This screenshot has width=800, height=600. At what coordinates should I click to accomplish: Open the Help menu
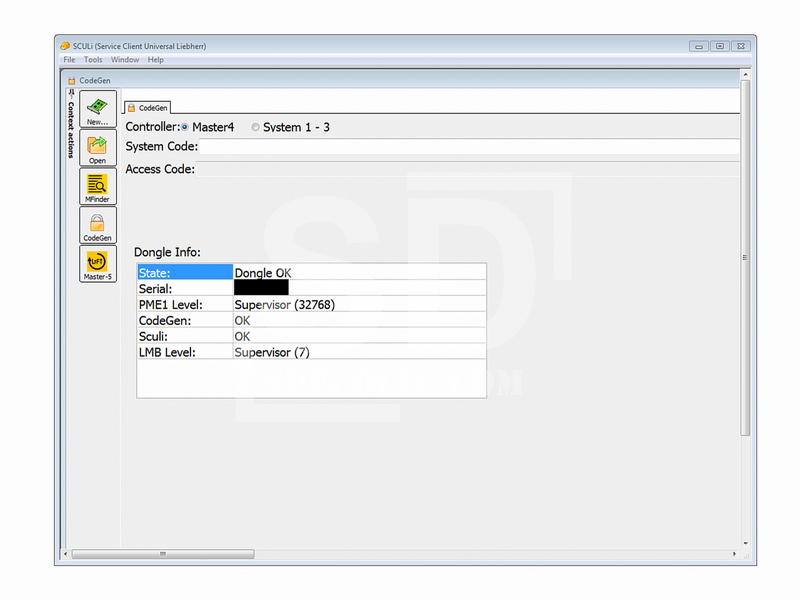click(x=156, y=60)
